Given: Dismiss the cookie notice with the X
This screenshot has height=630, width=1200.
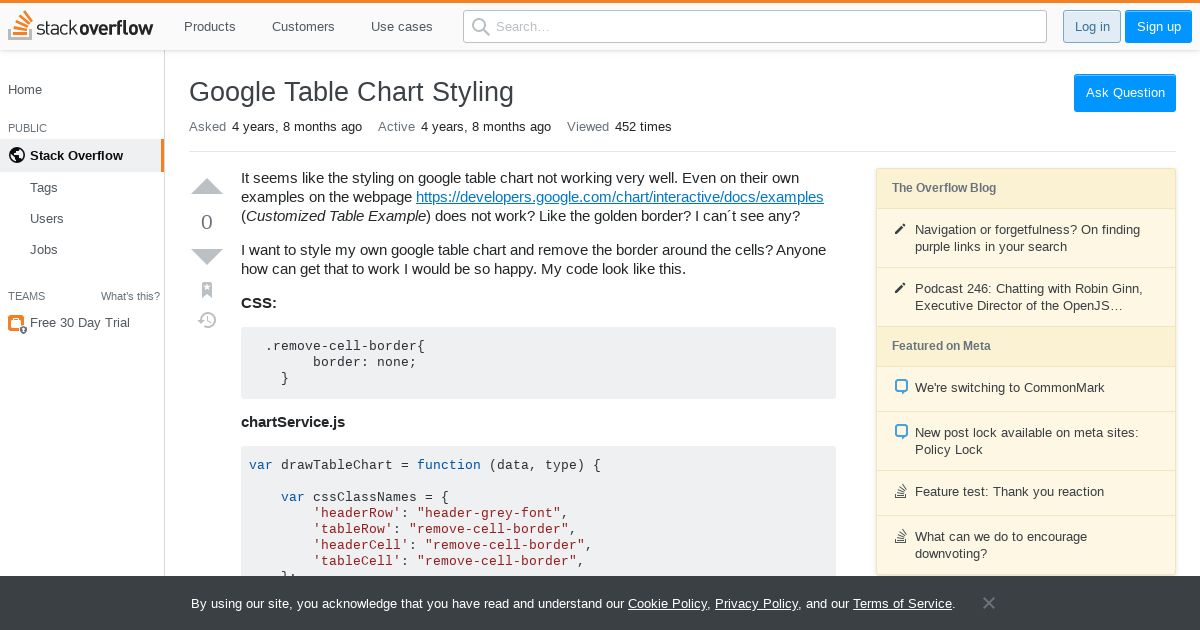Looking at the screenshot, I should tap(988, 603).
